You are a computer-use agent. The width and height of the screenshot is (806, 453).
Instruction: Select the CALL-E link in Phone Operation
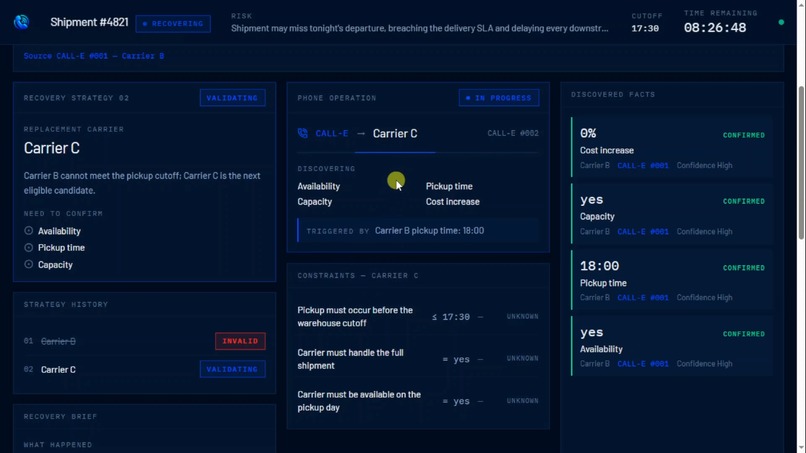click(332, 134)
